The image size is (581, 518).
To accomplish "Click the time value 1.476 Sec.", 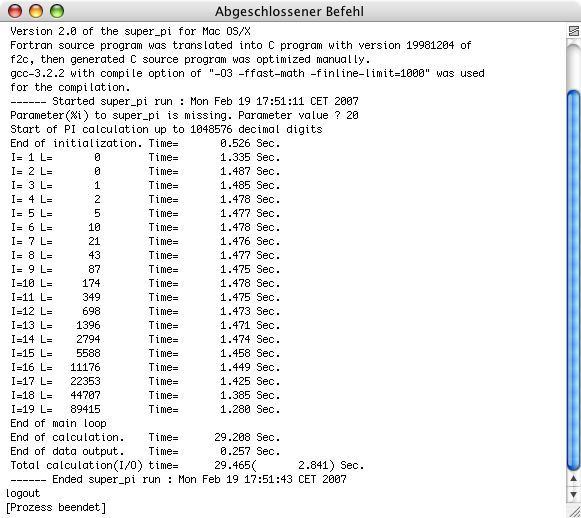I will pos(250,241).
